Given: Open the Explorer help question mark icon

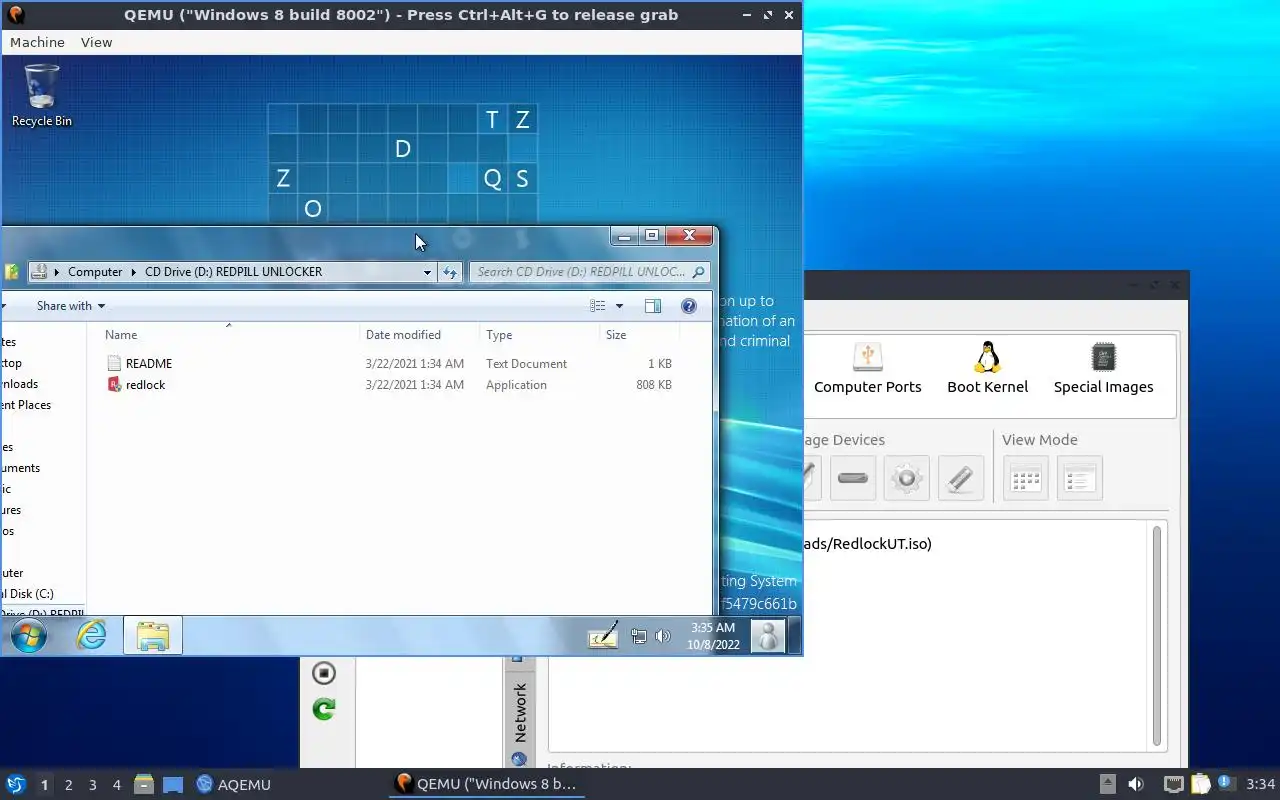Looking at the screenshot, I should (x=688, y=306).
